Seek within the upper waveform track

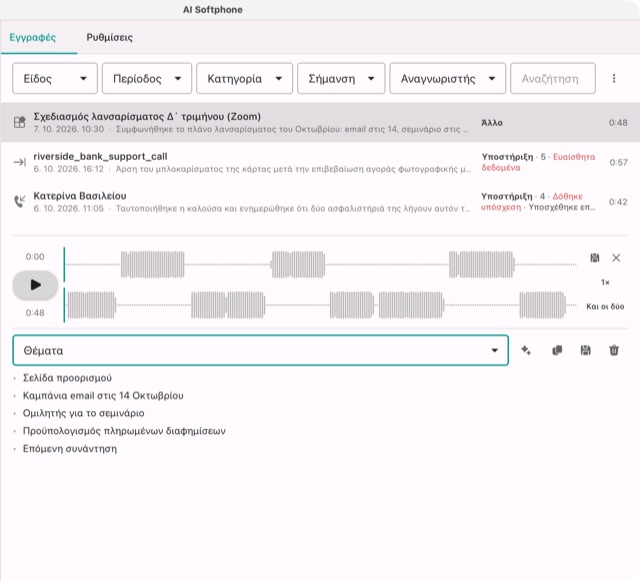[x=320, y=265]
